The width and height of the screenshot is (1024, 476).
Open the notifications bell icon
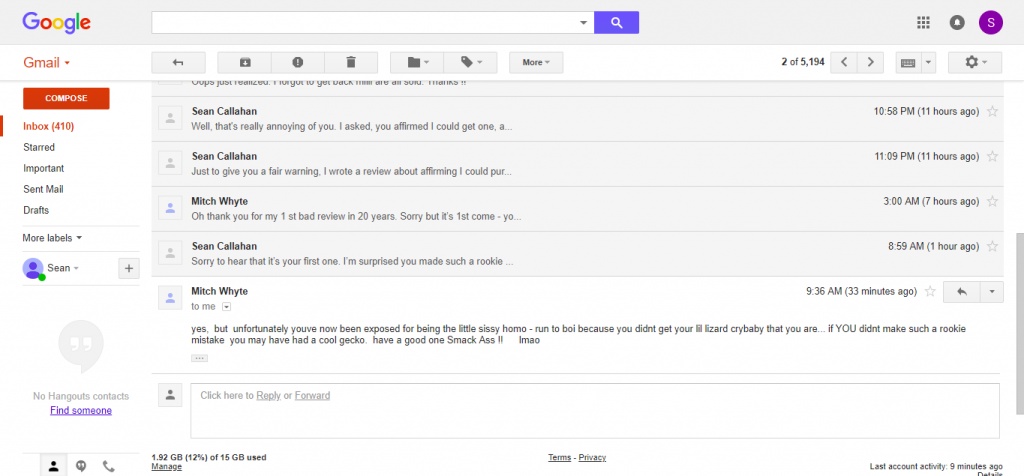pos(957,23)
